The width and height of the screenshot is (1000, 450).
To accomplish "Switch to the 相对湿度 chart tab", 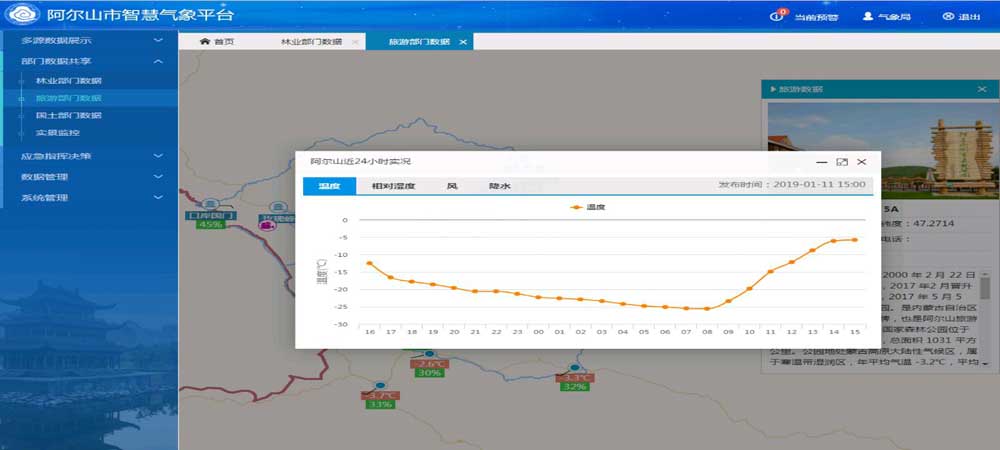I will click(x=393, y=186).
